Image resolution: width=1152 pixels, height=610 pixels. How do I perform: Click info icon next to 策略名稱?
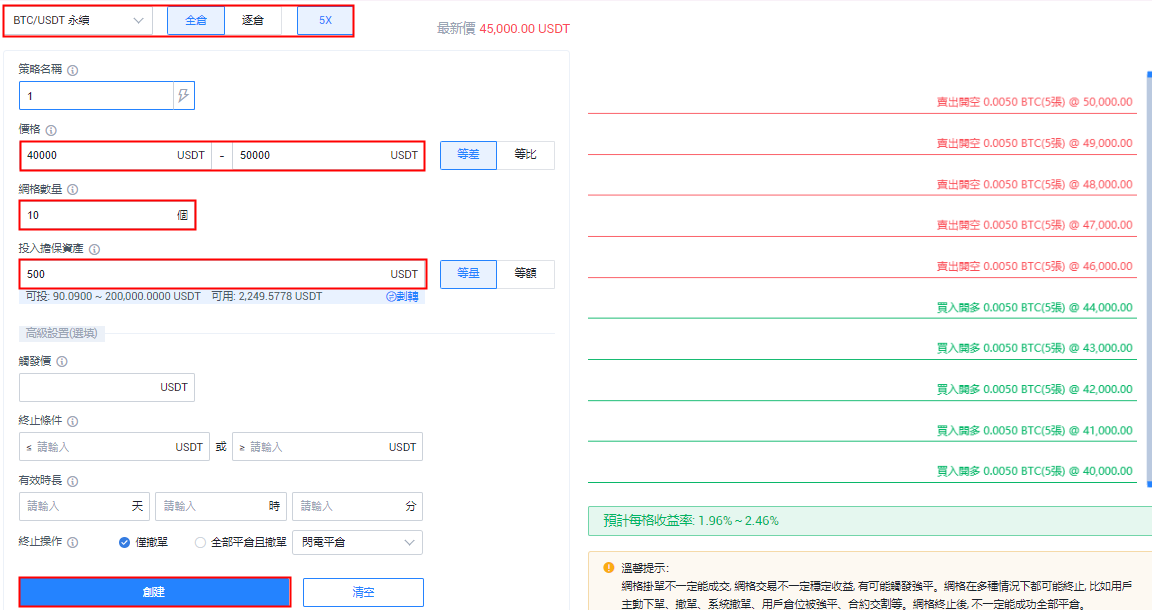[x=73, y=71]
